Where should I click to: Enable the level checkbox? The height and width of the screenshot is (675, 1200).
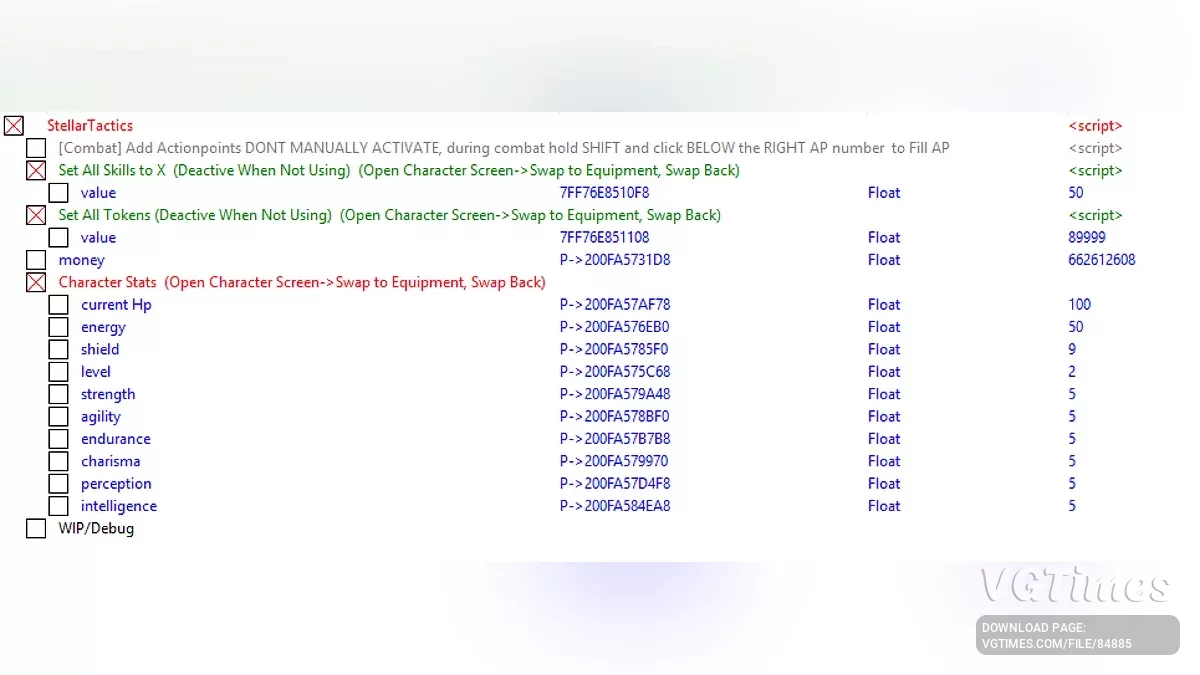tap(59, 372)
